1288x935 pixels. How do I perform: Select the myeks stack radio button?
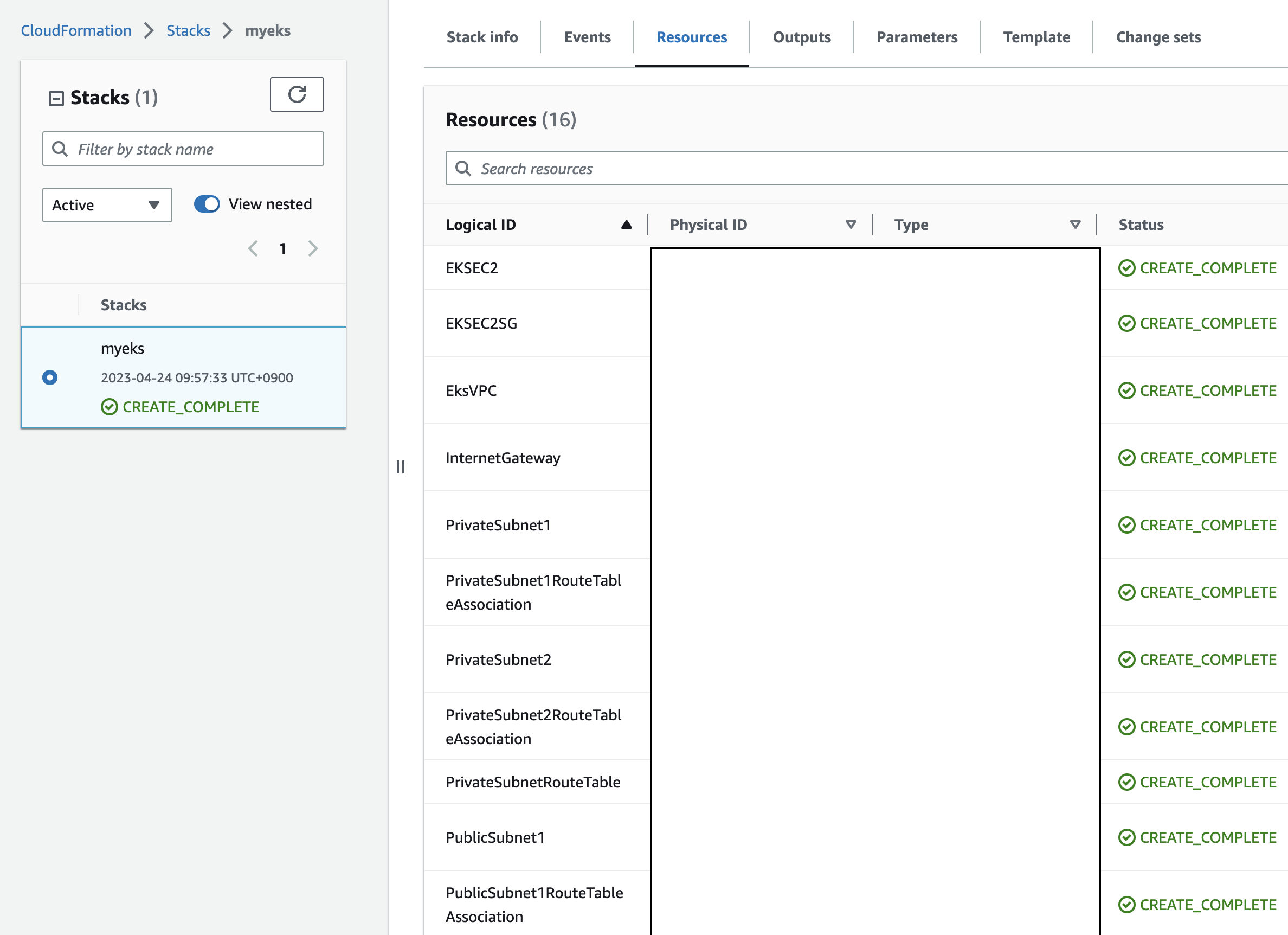click(50, 377)
